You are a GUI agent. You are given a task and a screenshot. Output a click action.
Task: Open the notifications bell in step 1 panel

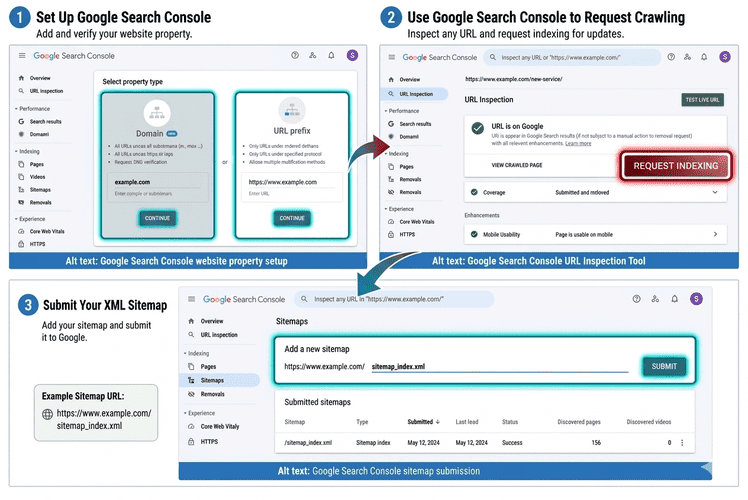331,55
